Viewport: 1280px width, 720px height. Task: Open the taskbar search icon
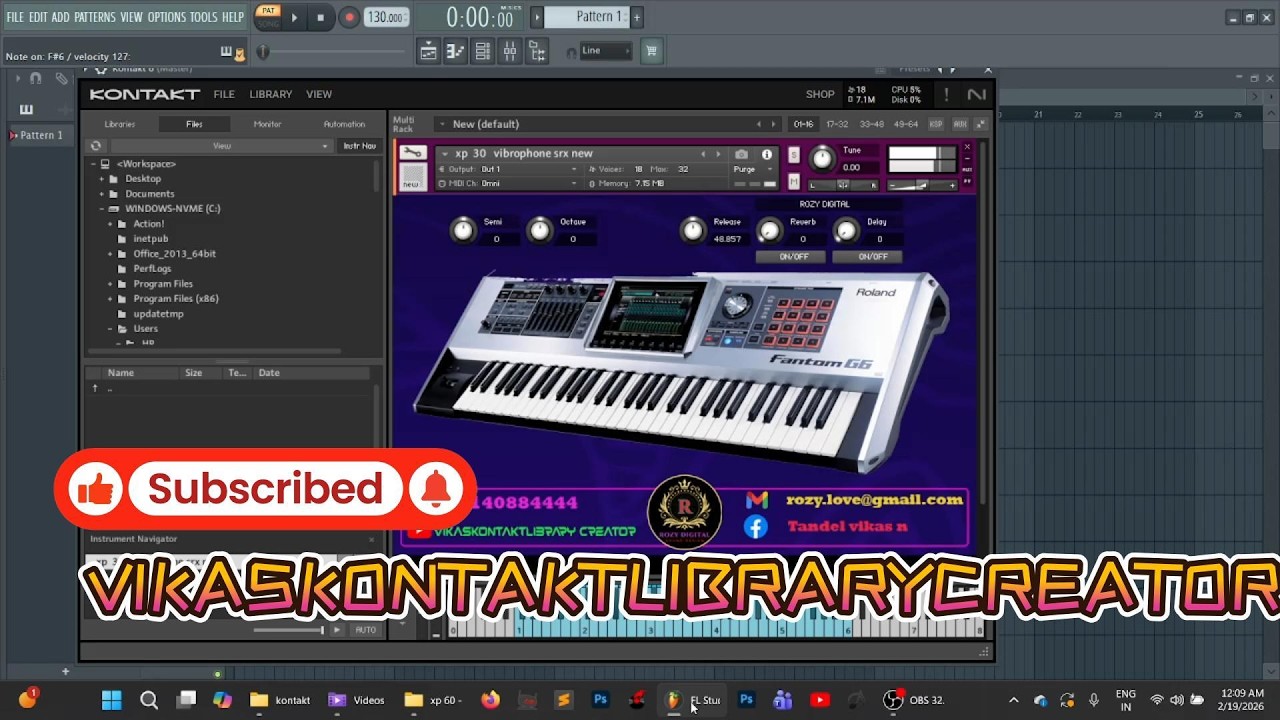point(149,700)
